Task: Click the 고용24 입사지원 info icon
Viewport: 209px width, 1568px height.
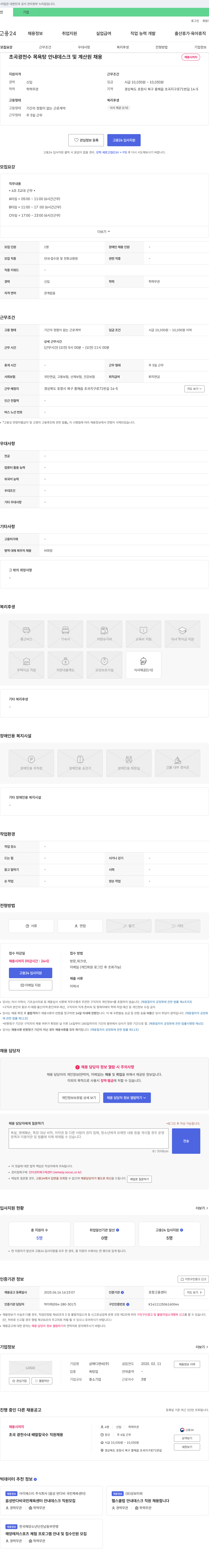Action: (x=182, y=1230)
